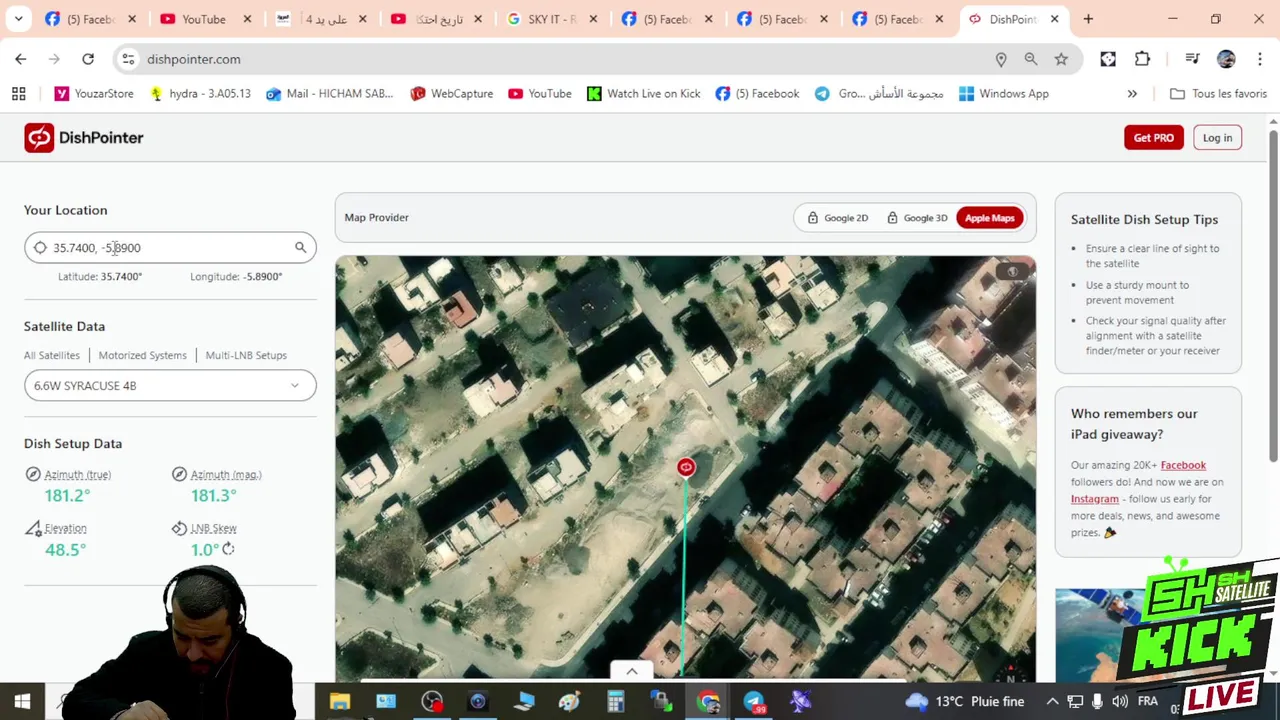Click the LNB Skew icon
This screenshot has width=1280, height=720.
pyautogui.click(x=179, y=528)
